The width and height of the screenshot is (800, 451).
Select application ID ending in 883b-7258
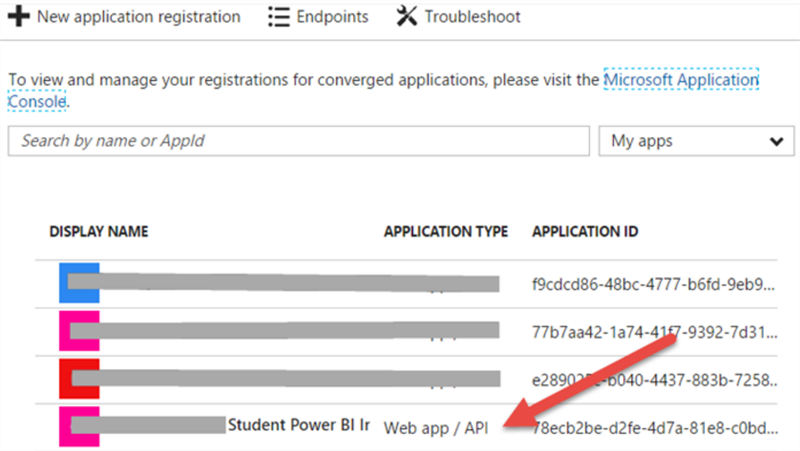click(655, 380)
